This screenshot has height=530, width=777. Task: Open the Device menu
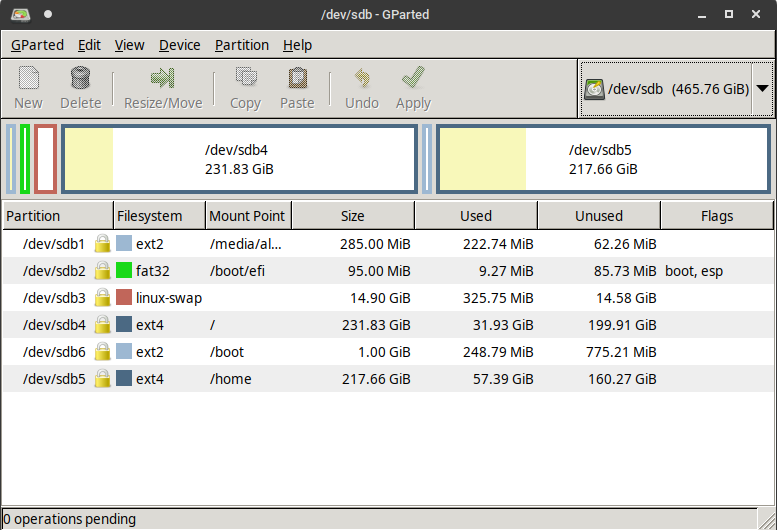click(179, 45)
